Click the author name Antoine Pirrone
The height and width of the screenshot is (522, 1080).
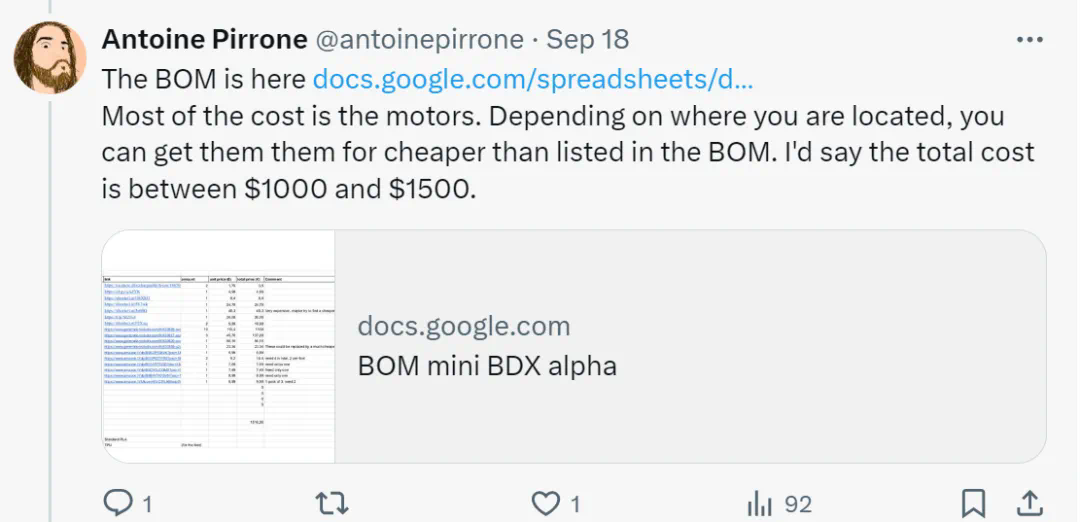203,40
